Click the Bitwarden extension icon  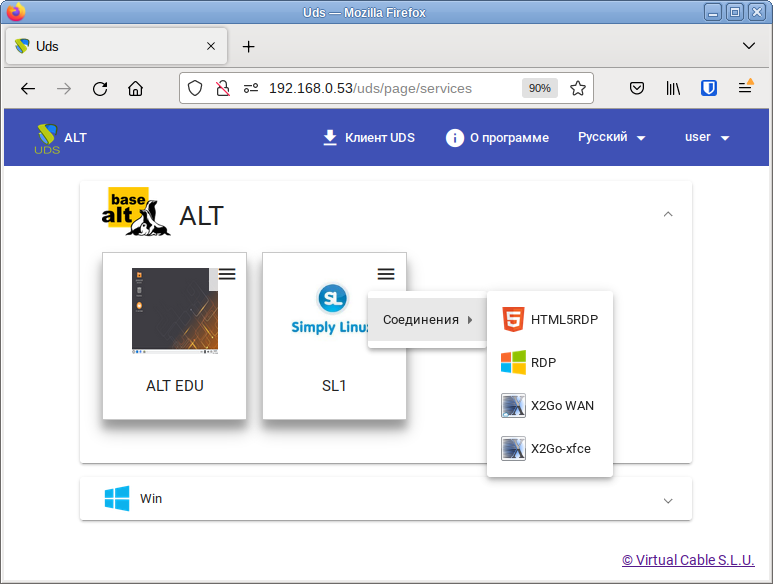(709, 88)
